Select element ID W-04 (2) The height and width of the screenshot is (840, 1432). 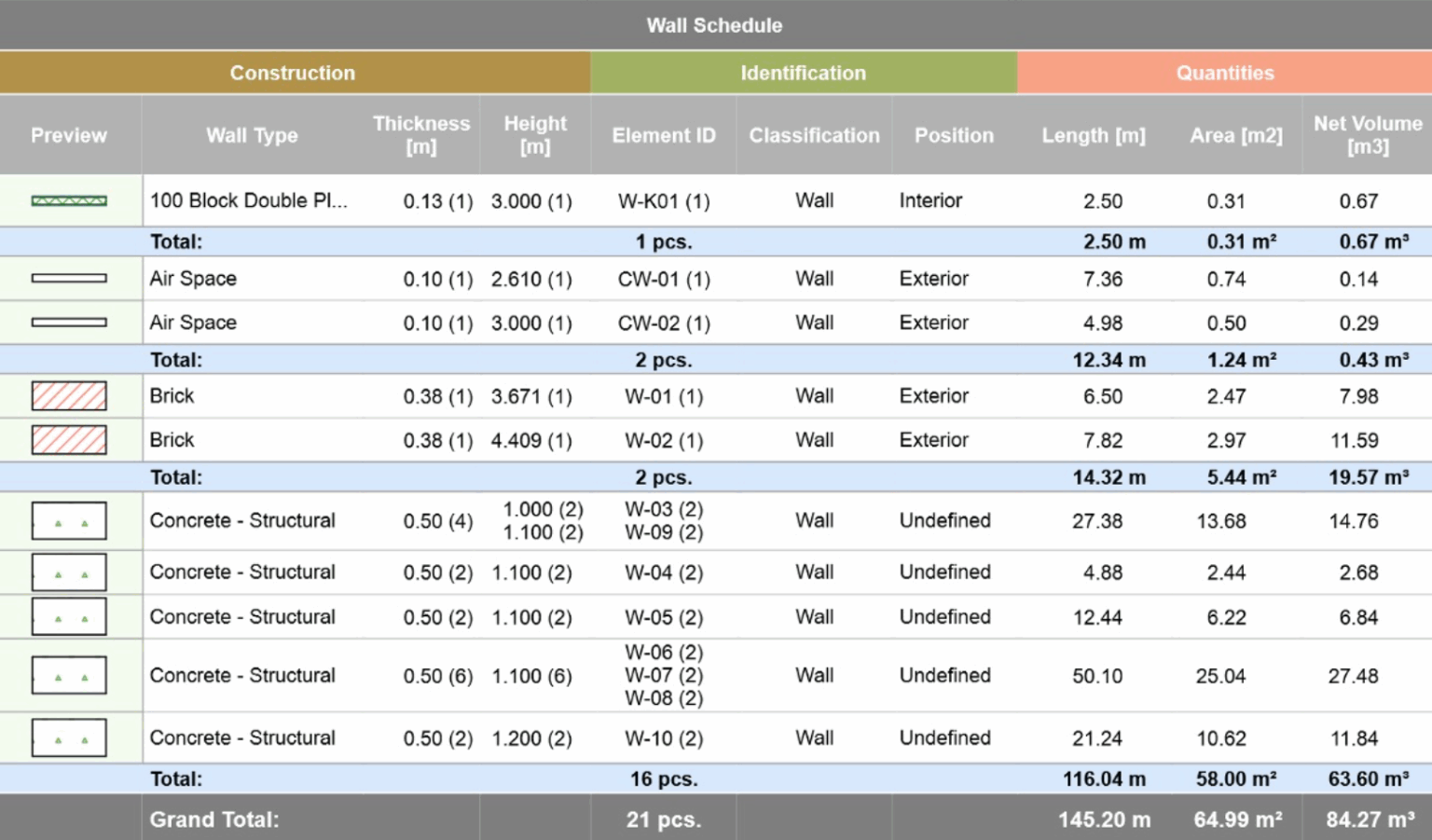click(x=664, y=572)
